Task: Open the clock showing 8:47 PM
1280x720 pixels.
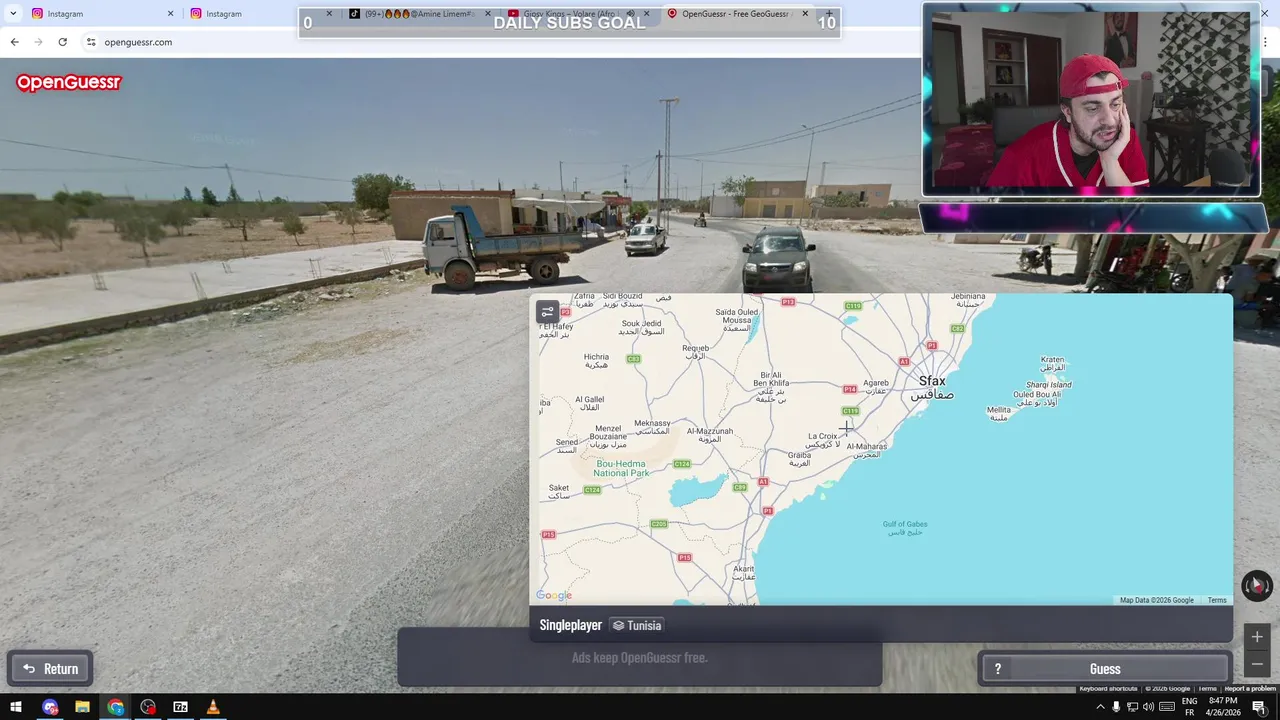Action: (1224, 707)
